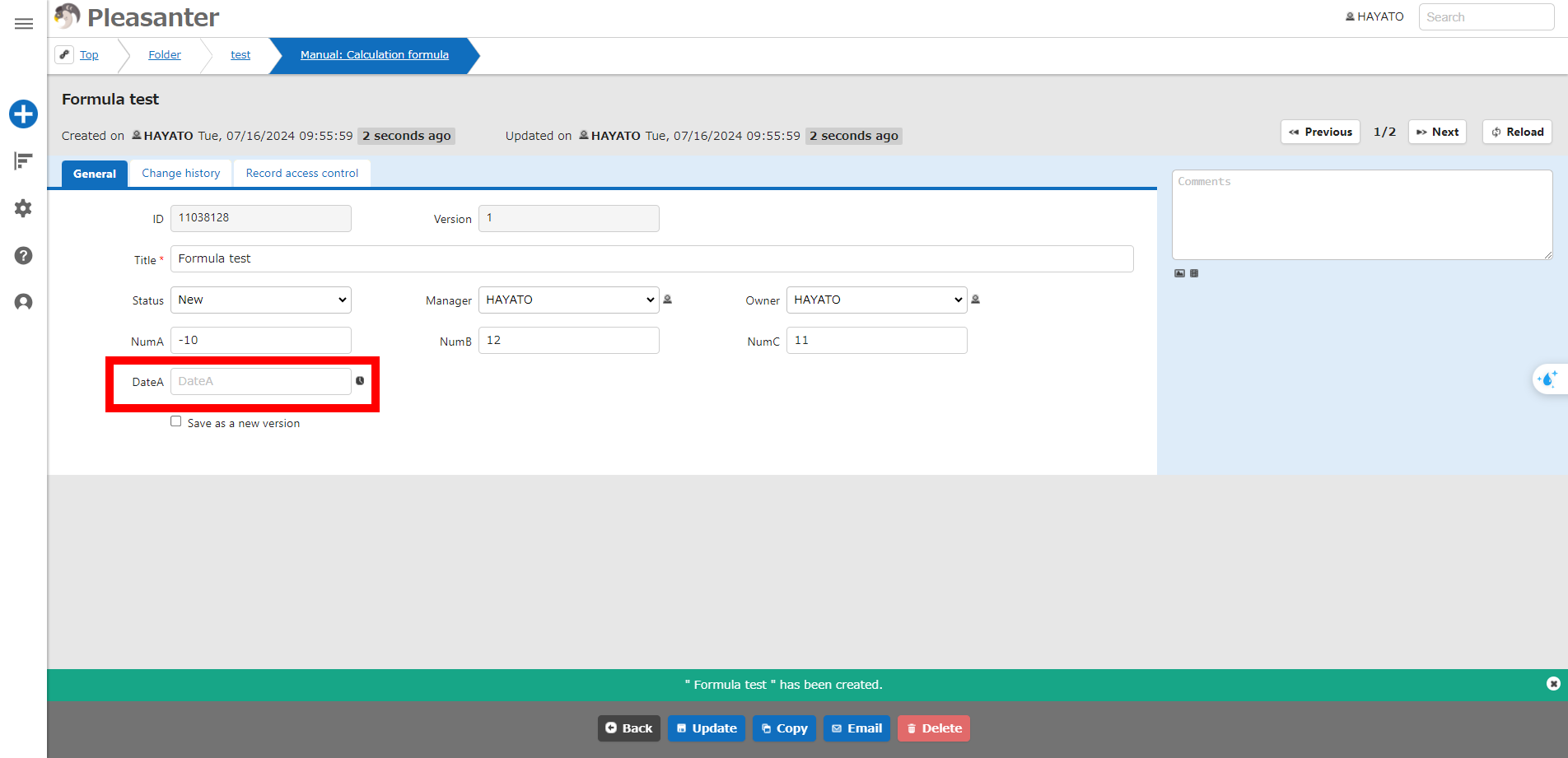Click the Email button
This screenshot has height=758, width=1568.
pyautogui.click(x=856, y=728)
